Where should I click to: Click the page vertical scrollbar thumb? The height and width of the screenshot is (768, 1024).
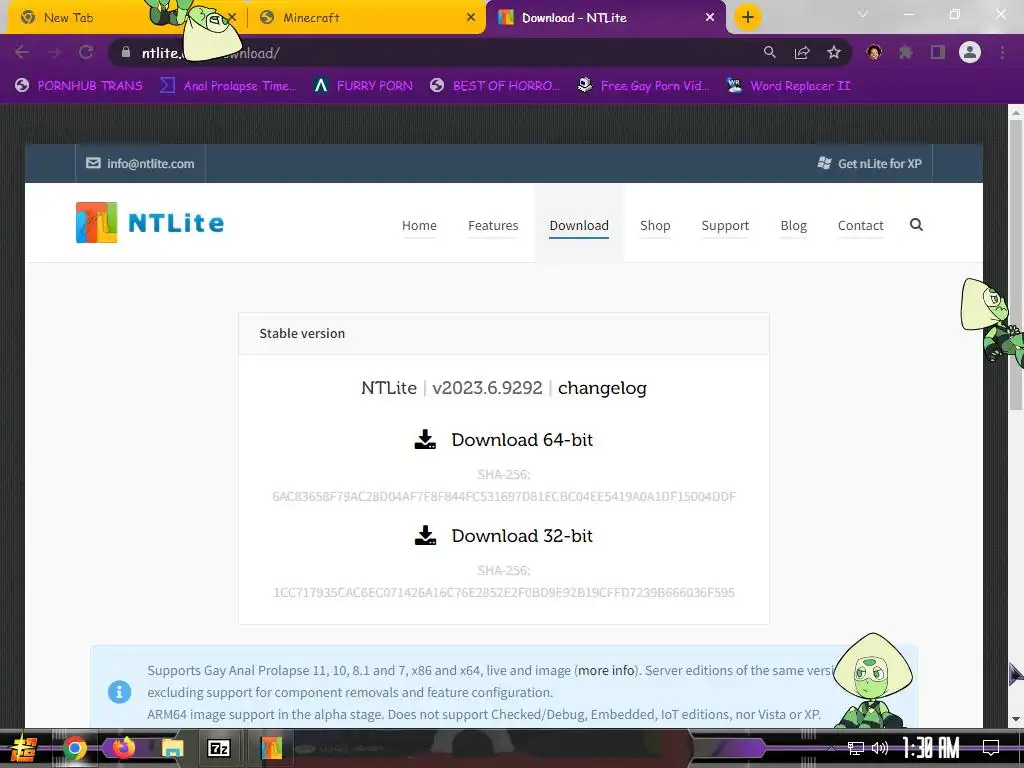point(1016,265)
